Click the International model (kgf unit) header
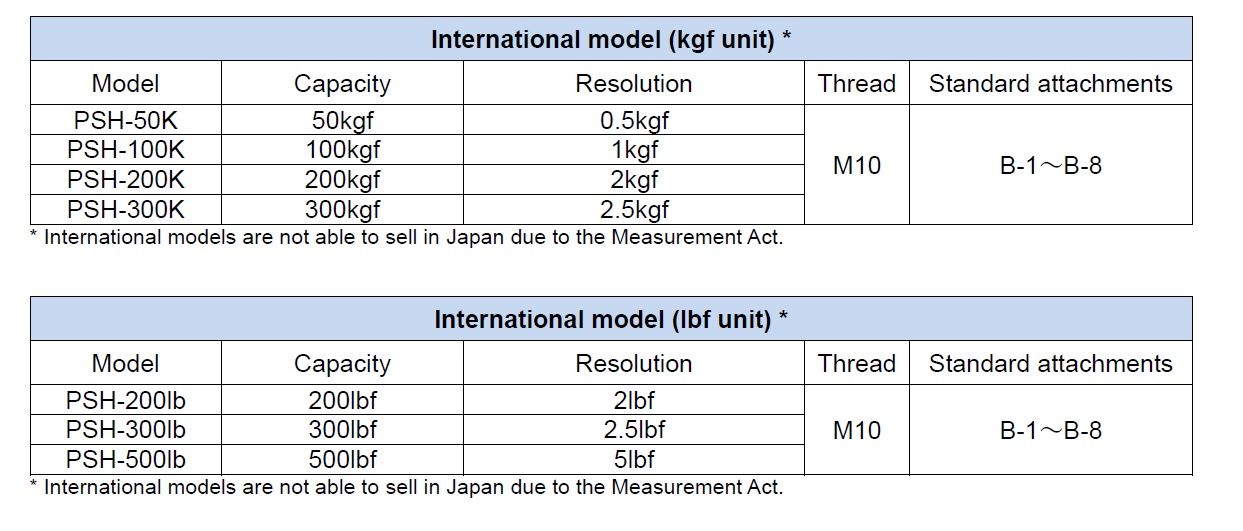This screenshot has width=1243, height=531. (611, 40)
